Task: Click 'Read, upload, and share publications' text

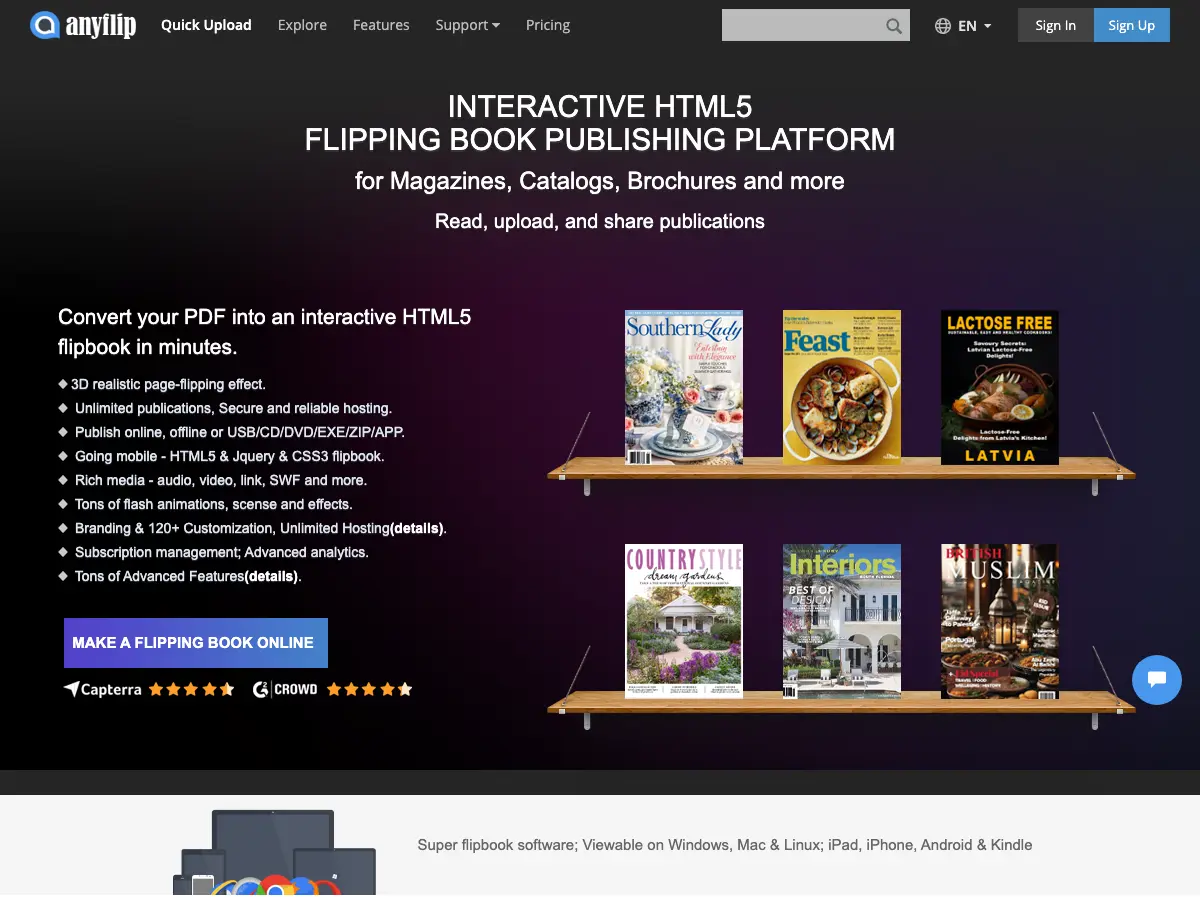Action: click(x=600, y=221)
